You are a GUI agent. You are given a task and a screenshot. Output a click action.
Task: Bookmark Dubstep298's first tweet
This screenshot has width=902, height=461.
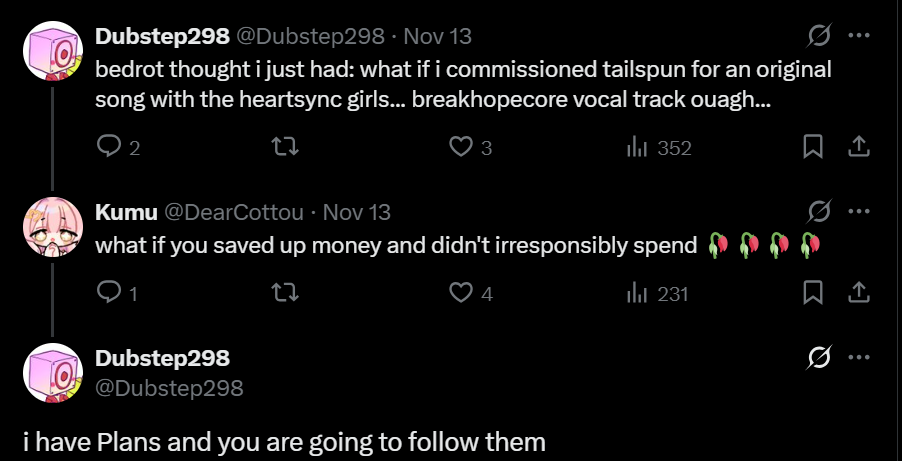pyautogui.click(x=813, y=147)
